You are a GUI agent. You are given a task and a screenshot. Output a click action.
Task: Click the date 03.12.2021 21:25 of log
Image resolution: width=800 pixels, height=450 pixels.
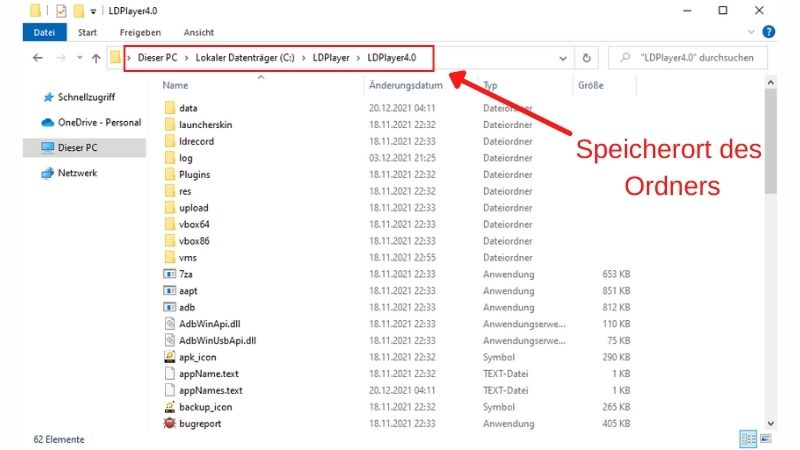tap(402, 158)
